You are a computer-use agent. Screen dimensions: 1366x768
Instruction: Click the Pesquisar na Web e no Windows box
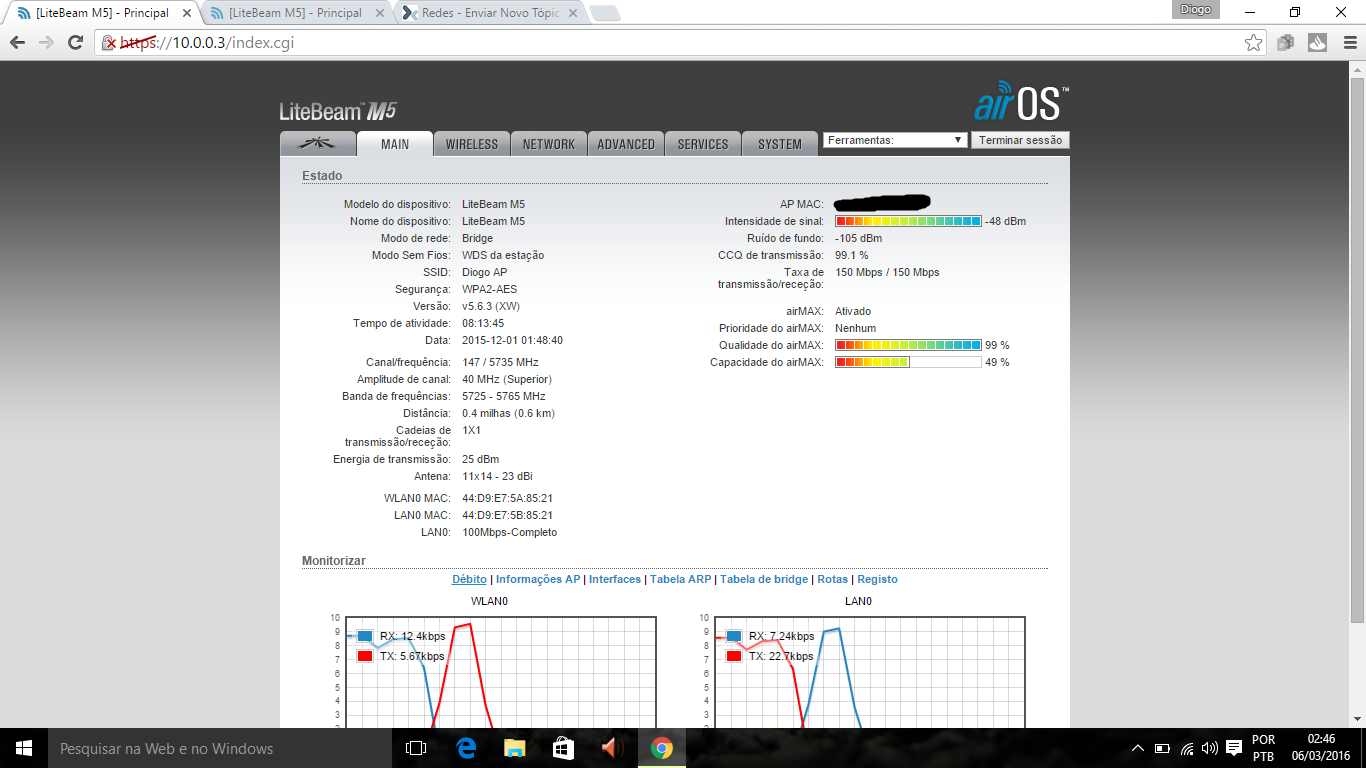point(220,748)
